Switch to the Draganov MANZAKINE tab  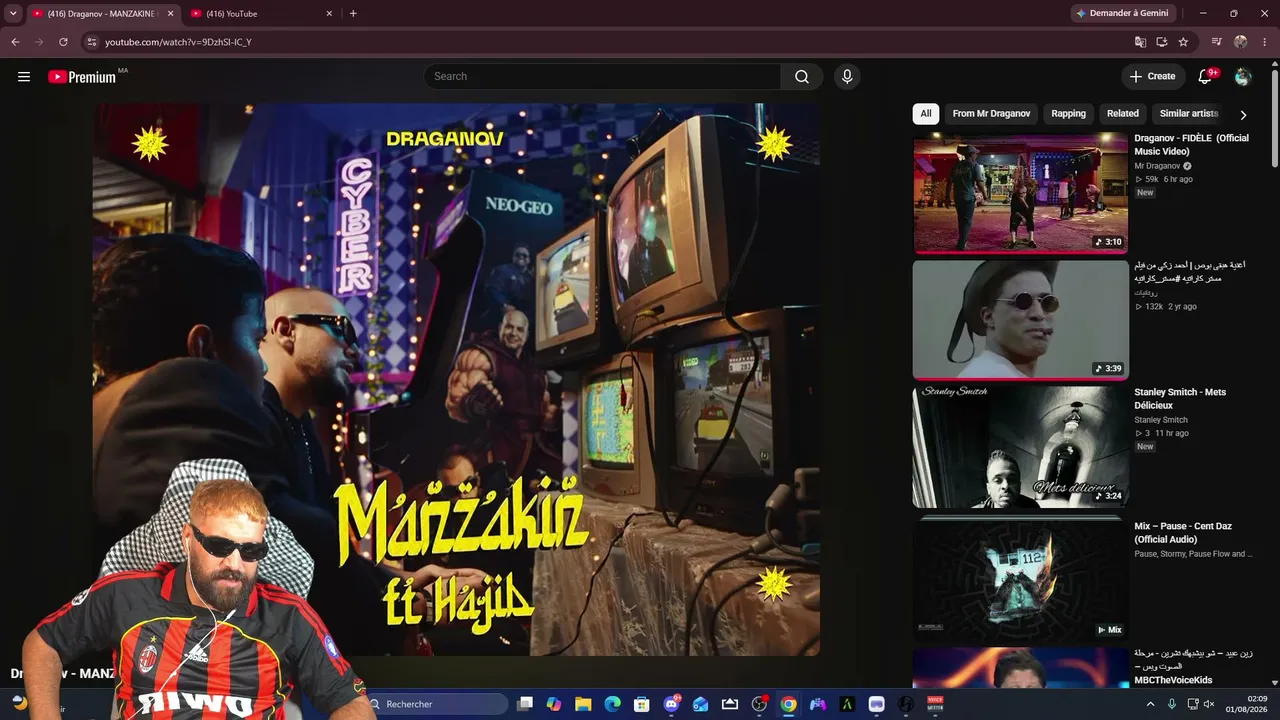(102, 14)
